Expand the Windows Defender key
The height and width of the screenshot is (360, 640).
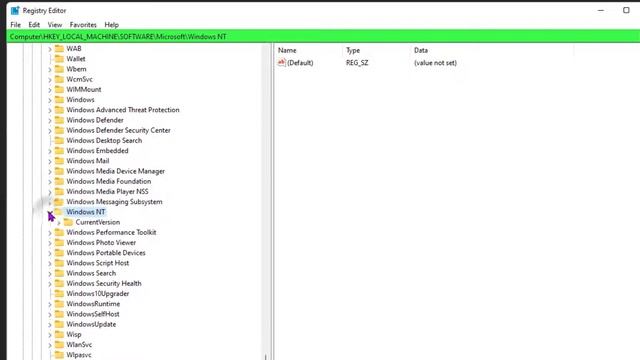coord(50,120)
